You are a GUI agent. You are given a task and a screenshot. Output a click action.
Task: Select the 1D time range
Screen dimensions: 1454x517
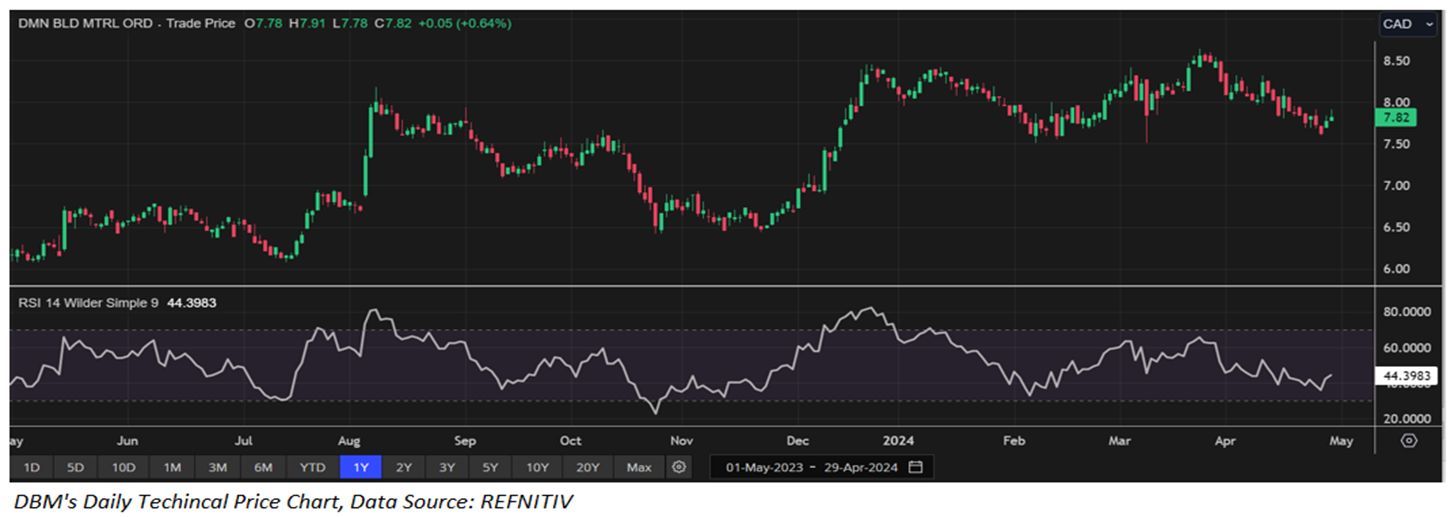pos(31,467)
